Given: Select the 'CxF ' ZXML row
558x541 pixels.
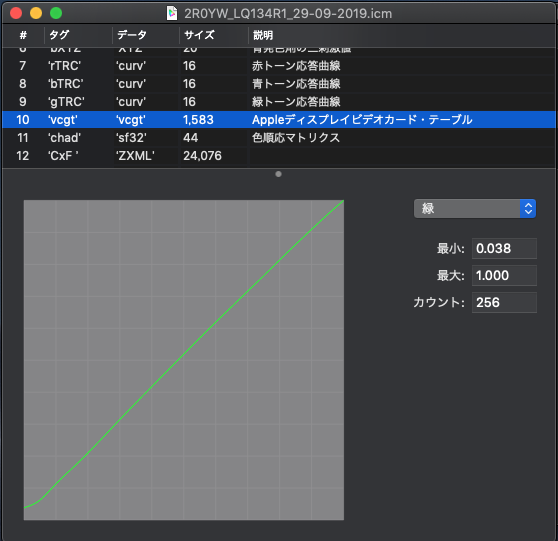Looking at the screenshot, I should click(279, 156).
